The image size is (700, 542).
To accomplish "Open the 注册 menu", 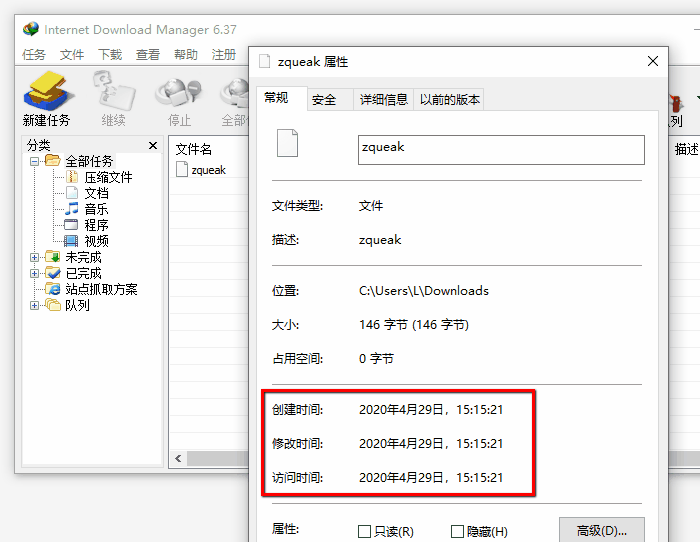I will click(224, 55).
